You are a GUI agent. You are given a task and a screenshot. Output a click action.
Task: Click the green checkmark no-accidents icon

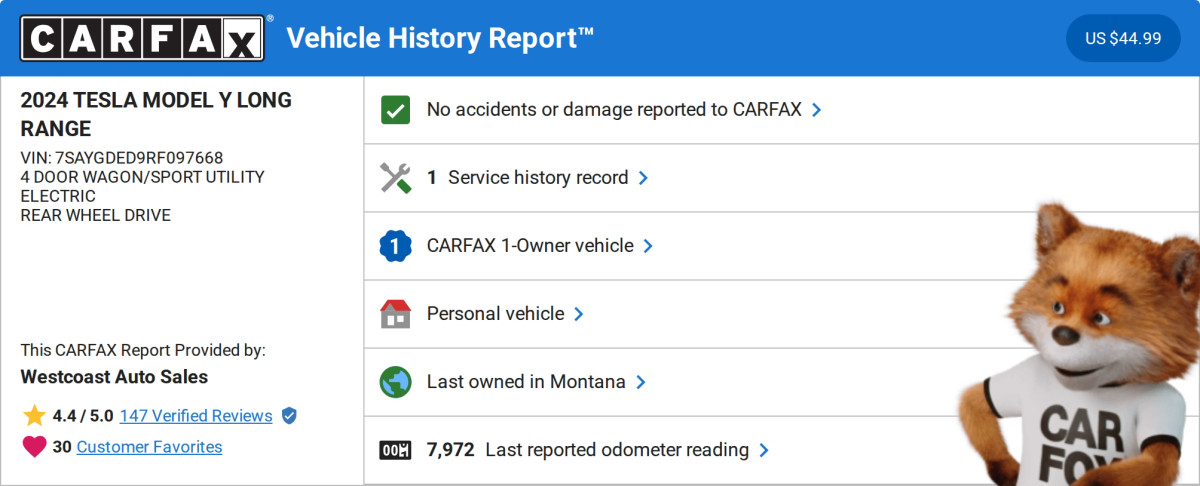pyautogui.click(x=396, y=110)
